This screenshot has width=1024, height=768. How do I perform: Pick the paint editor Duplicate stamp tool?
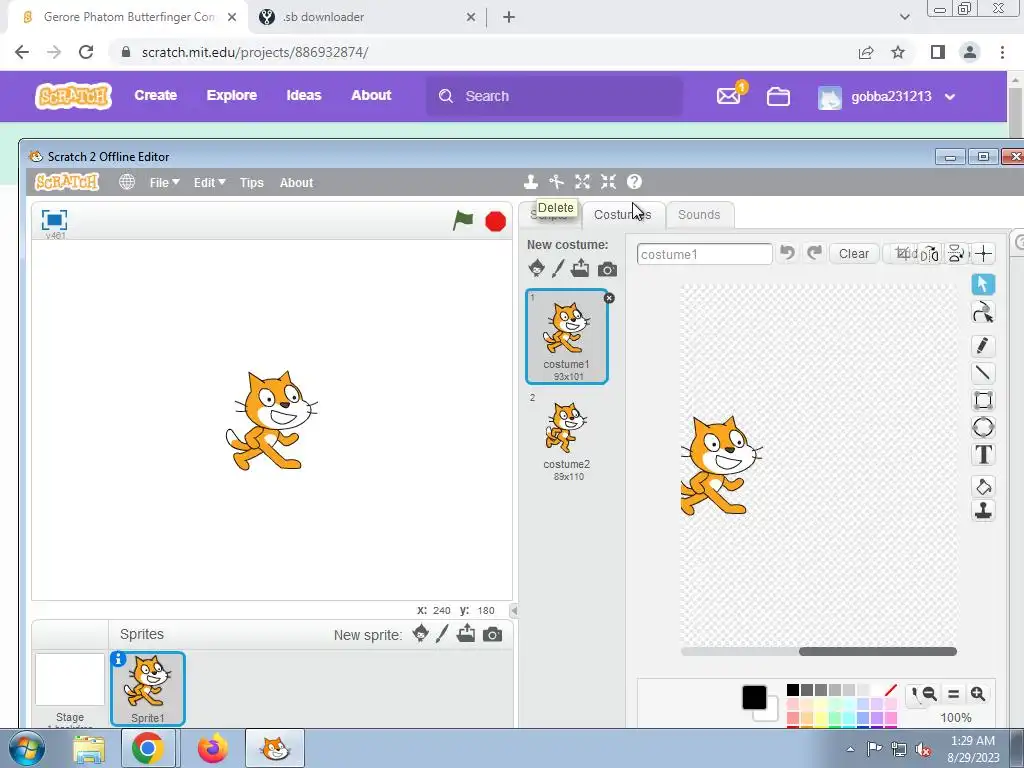(984, 510)
